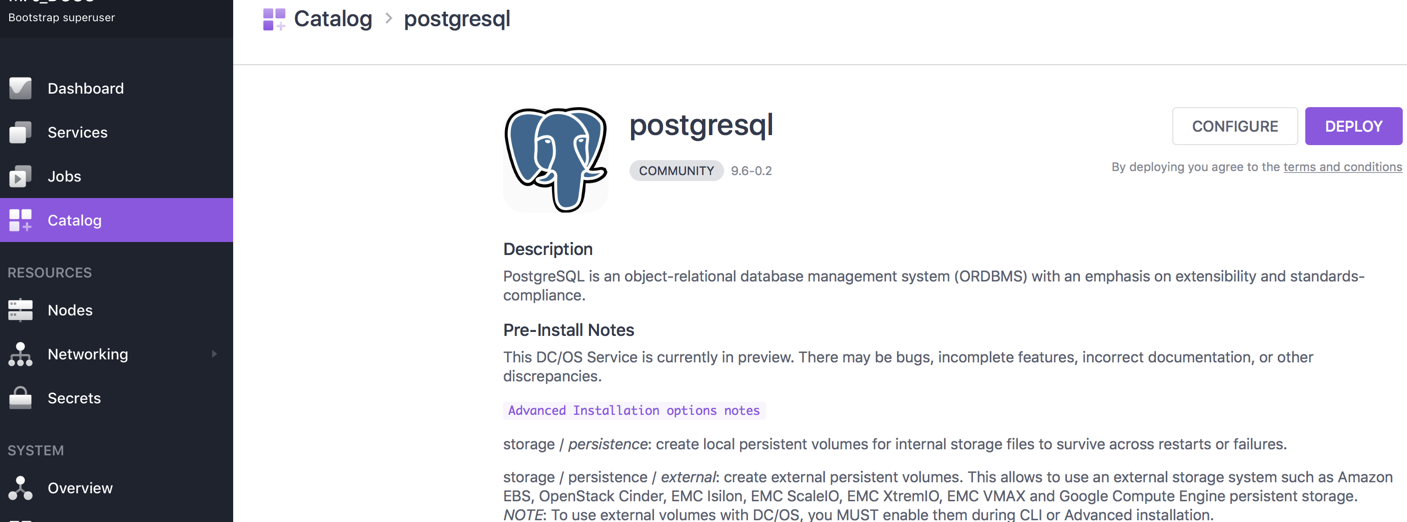Click the Services stack icon

[20, 132]
